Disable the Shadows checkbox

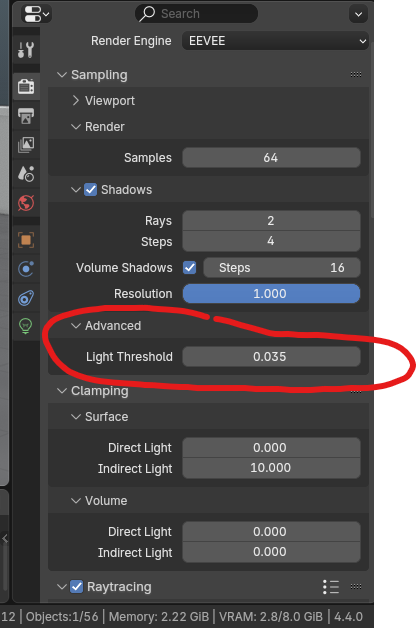point(91,189)
